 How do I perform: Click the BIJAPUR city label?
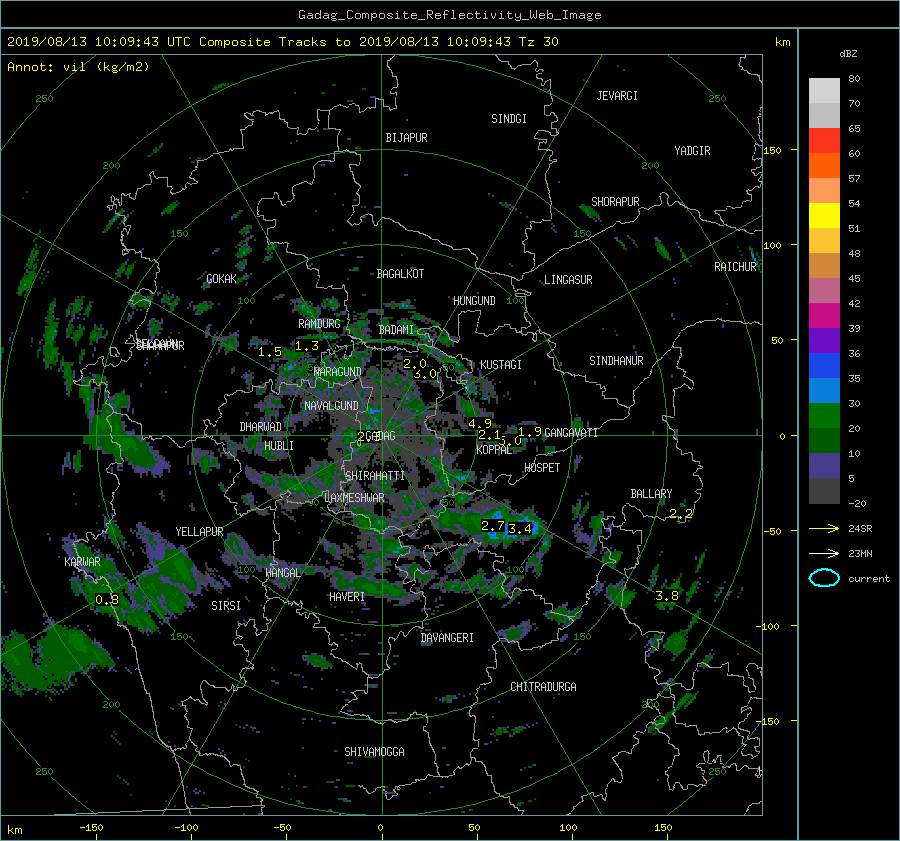click(406, 138)
